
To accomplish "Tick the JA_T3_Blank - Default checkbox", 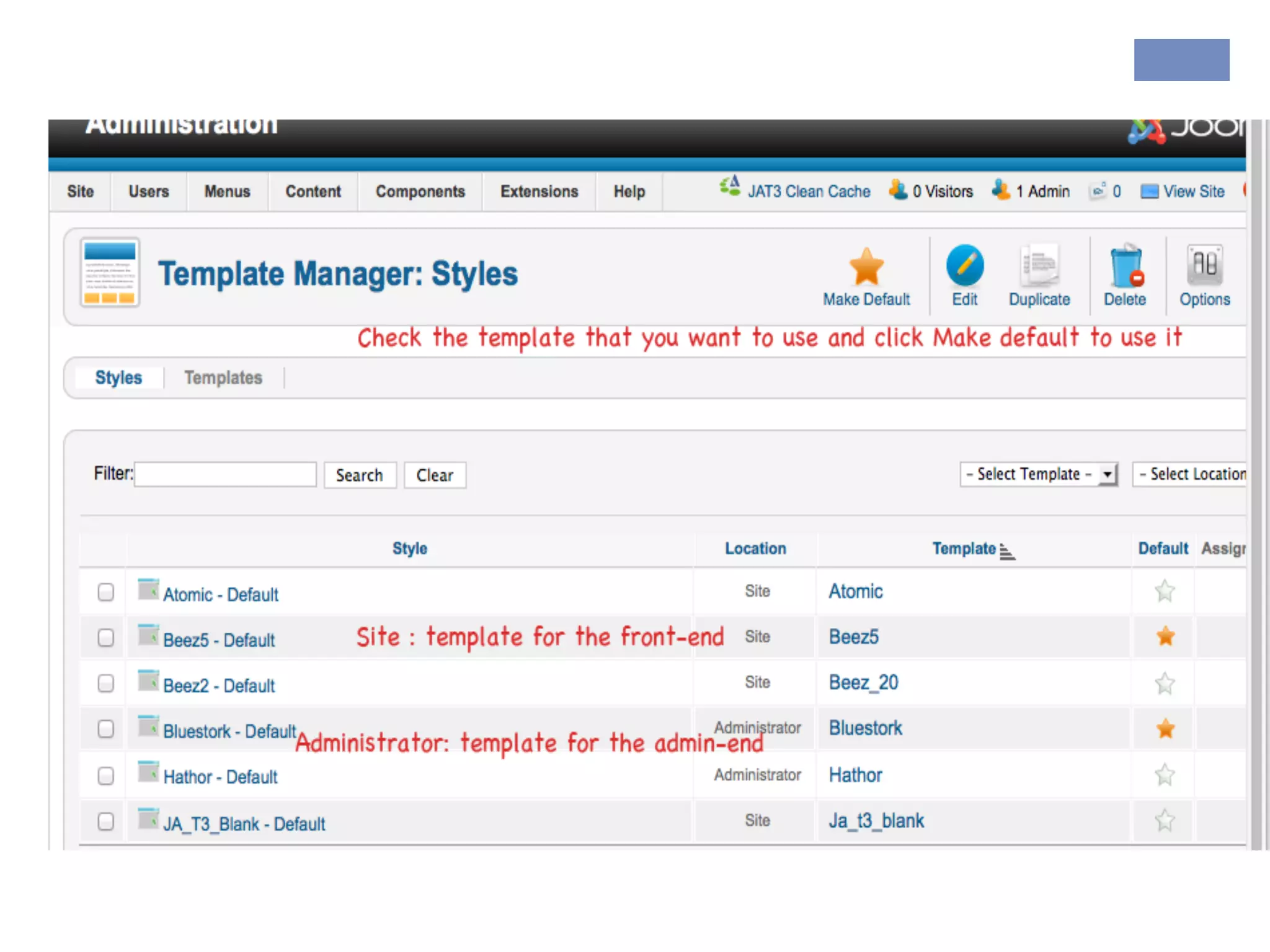I will 106,821.
